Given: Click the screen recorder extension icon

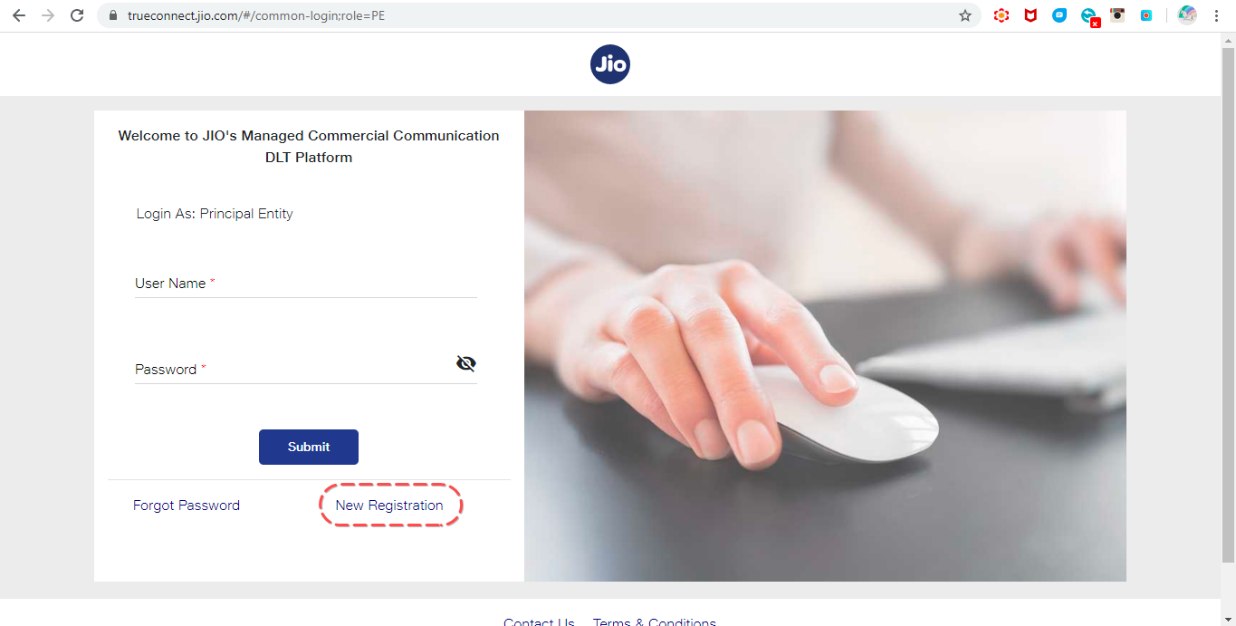Looking at the screenshot, I should [x=1147, y=16].
